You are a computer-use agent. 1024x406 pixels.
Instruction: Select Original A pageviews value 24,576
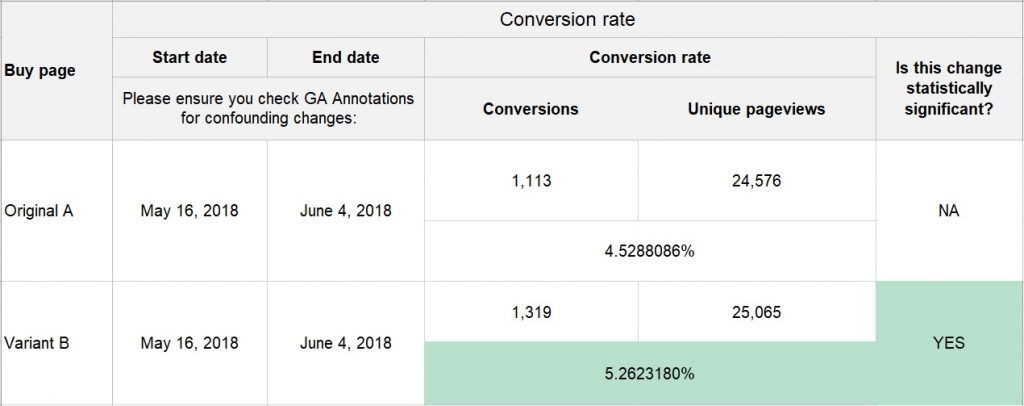756,181
